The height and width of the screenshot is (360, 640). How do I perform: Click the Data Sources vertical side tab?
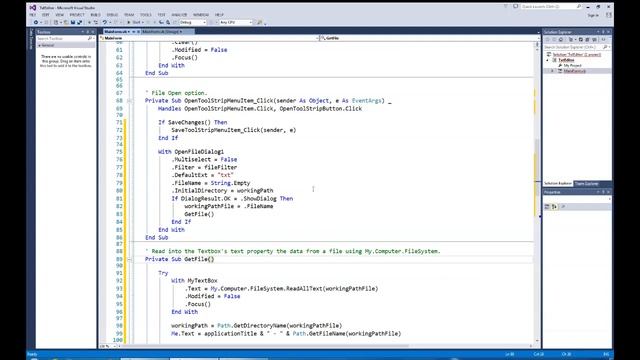(31, 40)
